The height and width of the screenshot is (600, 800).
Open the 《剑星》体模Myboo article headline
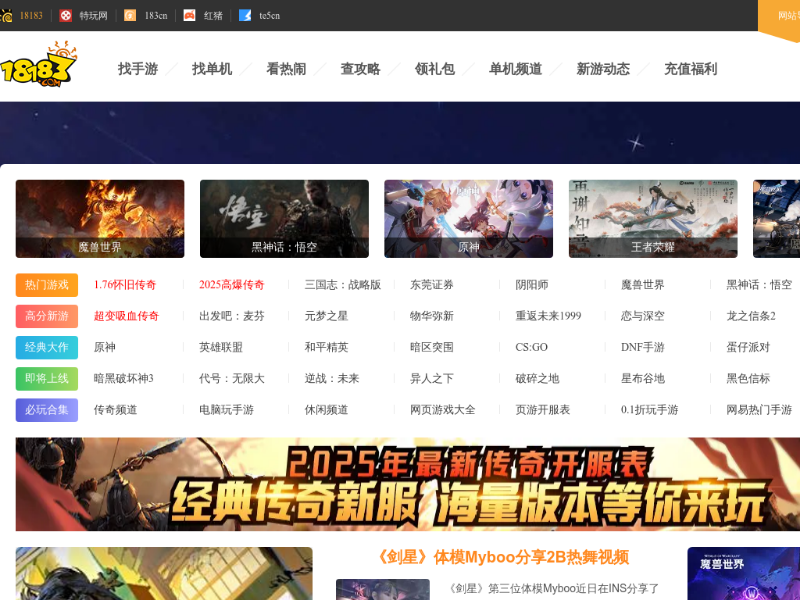click(503, 557)
